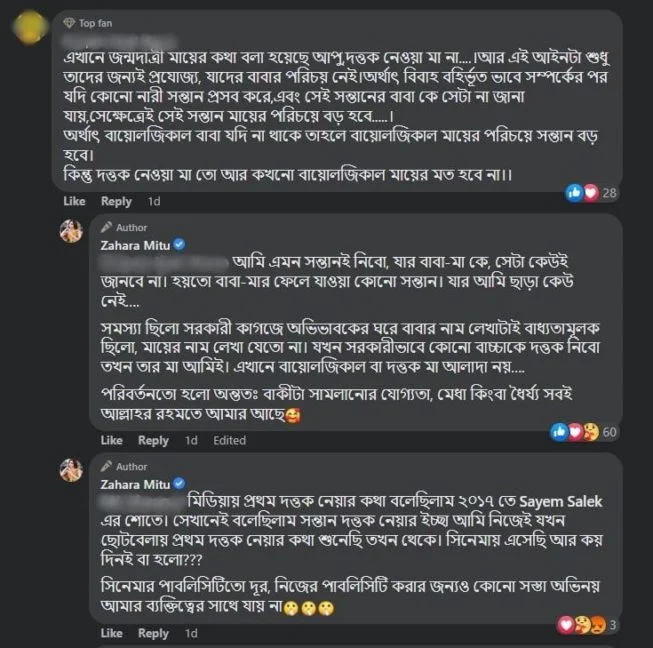Open the 28 reactions on top comment
The image size is (653, 648).
coord(592,192)
